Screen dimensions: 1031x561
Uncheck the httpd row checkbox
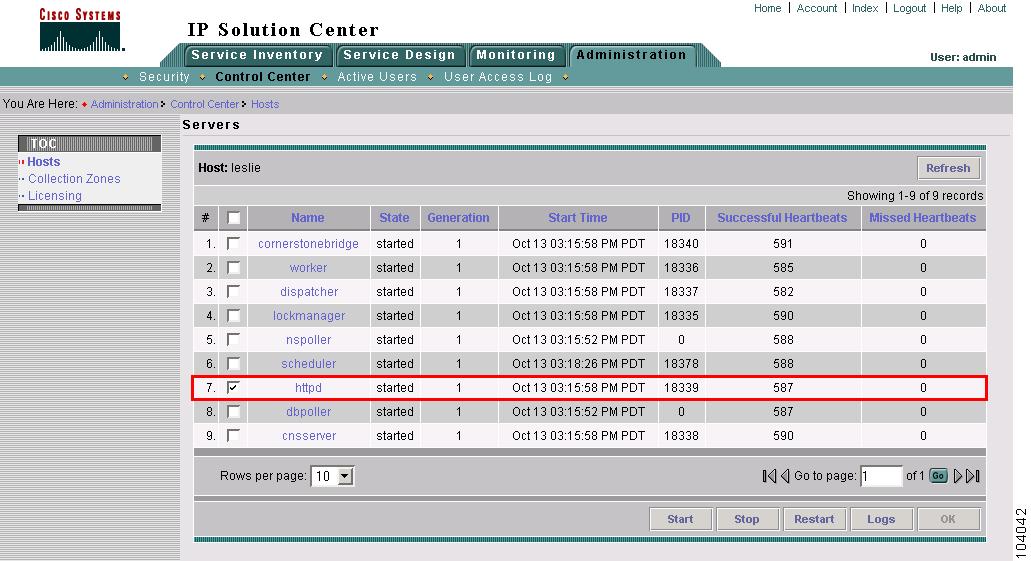(x=233, y=387)
